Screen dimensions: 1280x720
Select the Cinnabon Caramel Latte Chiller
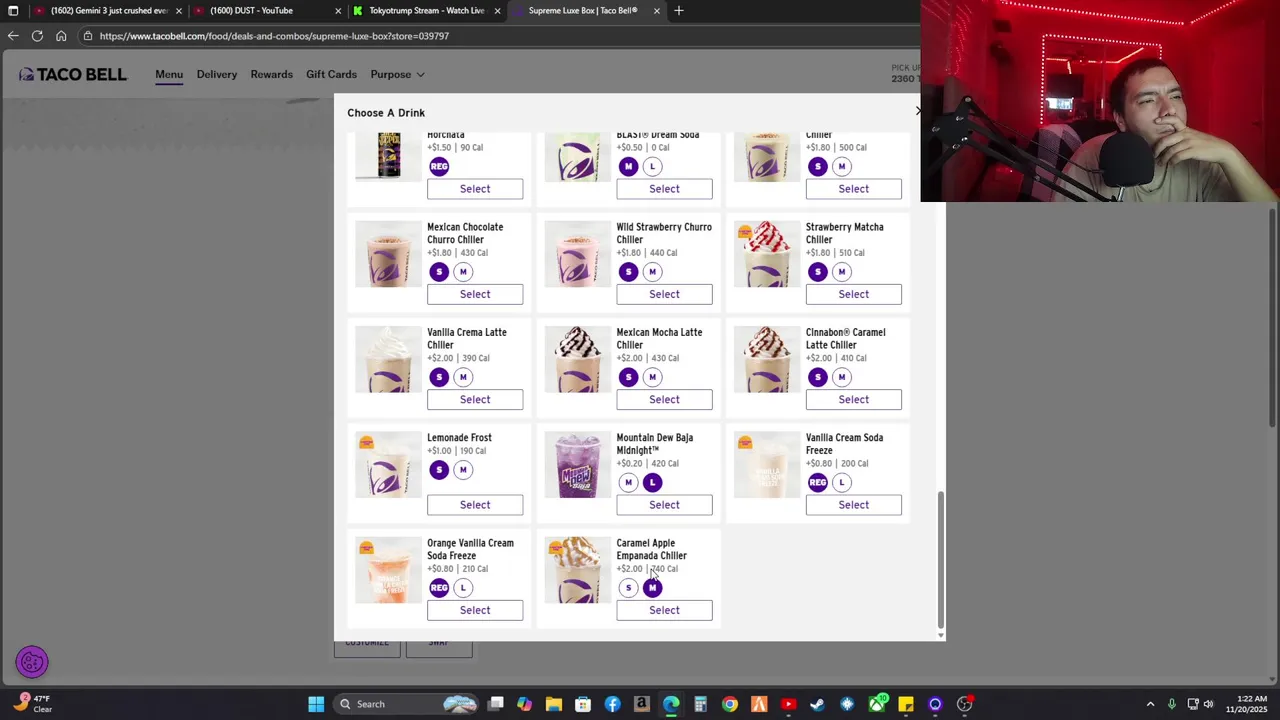coord(853,400)
